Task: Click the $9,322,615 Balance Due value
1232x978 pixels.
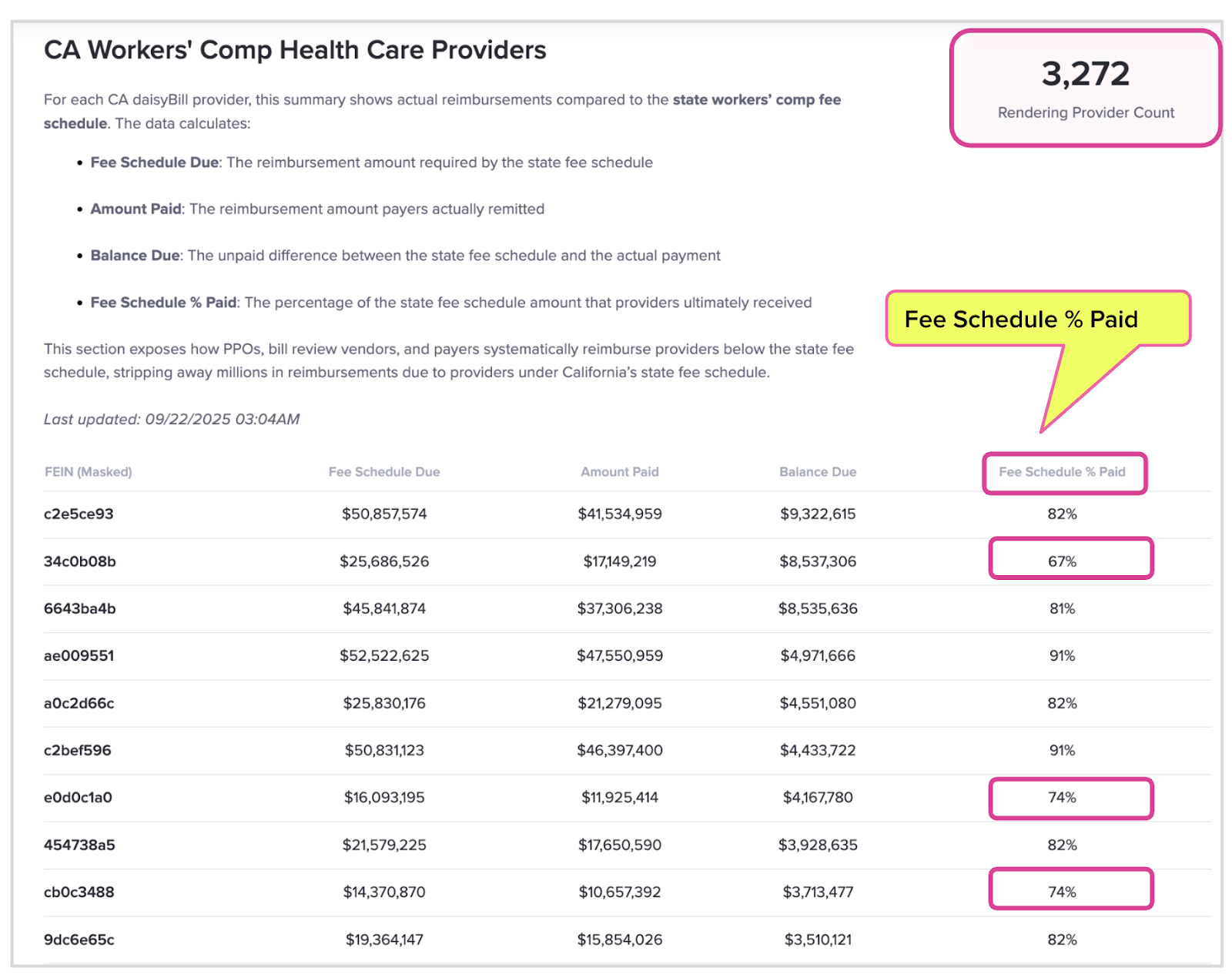Action: [817, 514]
